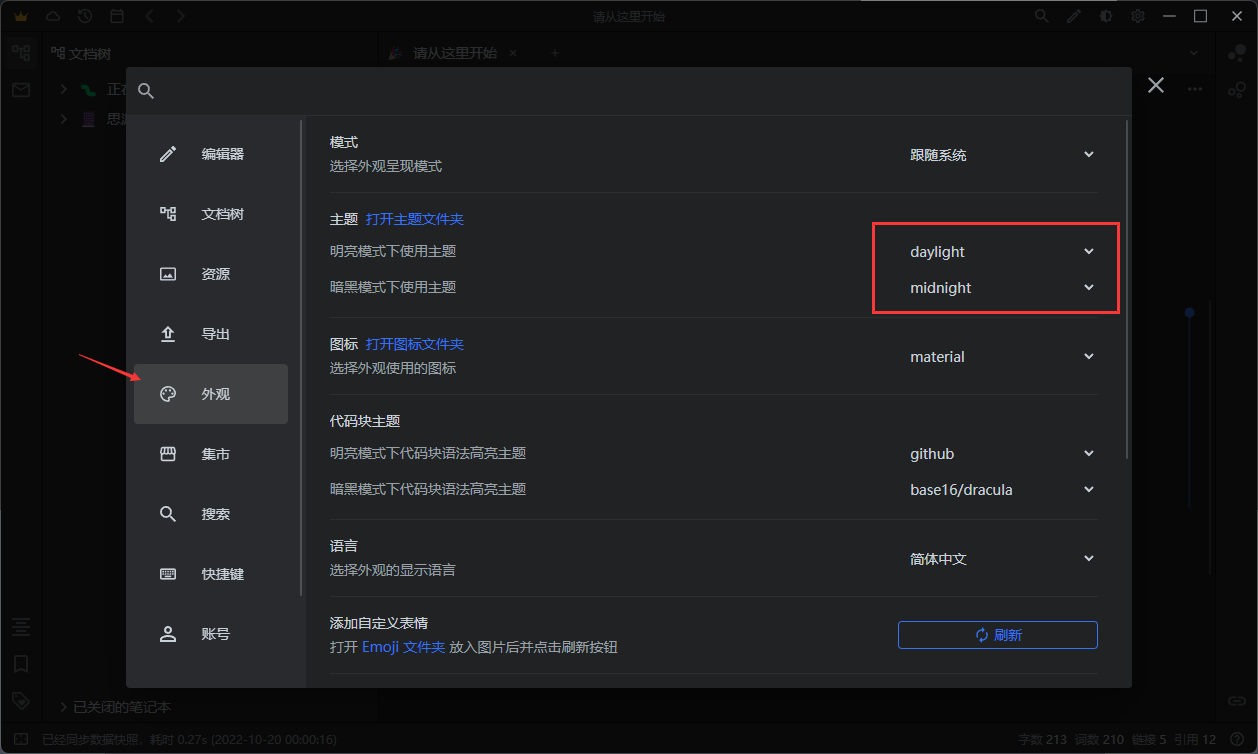Click the bookmark dock icon on left
This screenshot has height=754, width=1258.
pyautogui.click(x=21, y=664)
